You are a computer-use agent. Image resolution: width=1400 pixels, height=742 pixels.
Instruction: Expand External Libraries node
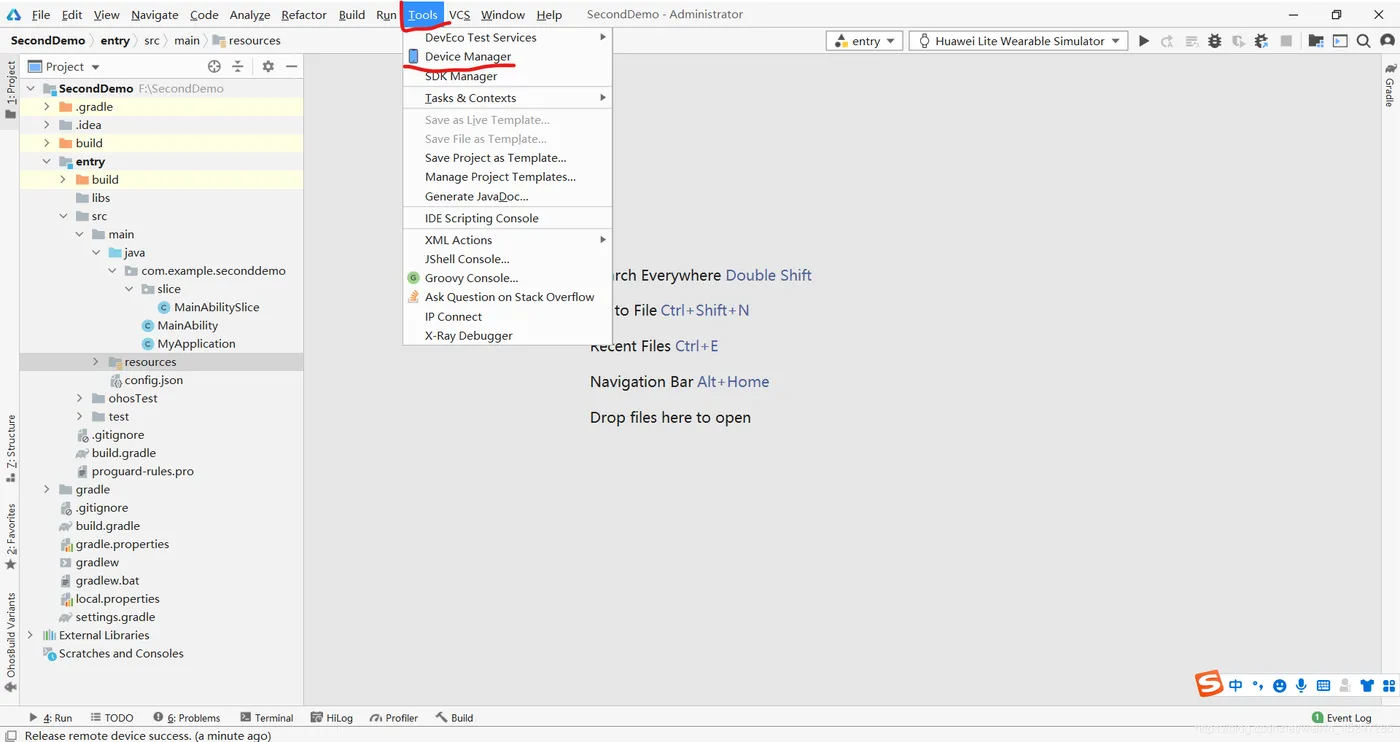pyautogui.click(x=31, y=635)
